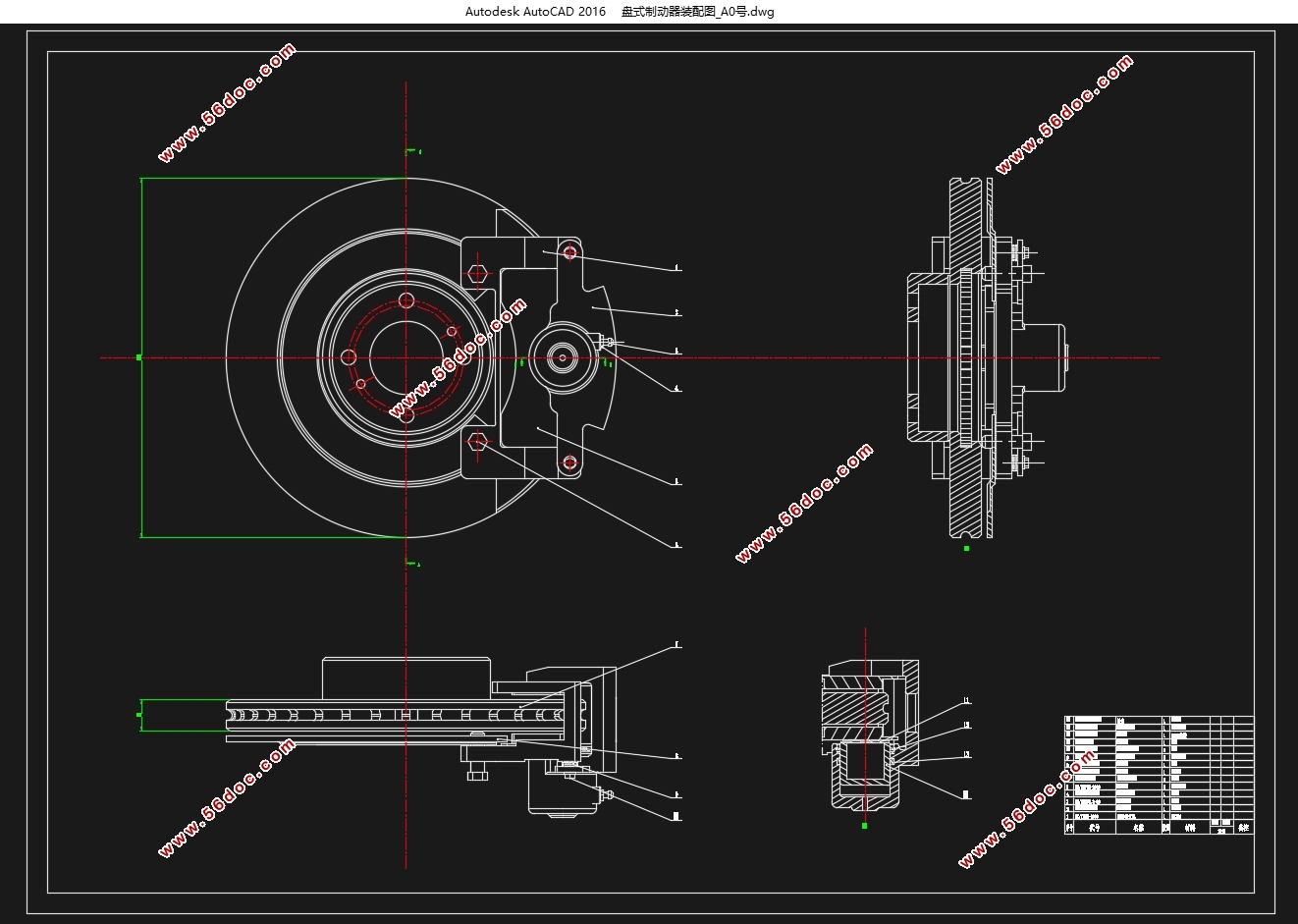Viewport: 1298px width, 924px height.
Task: Select the small piston detail section view
Action: pyautogui.click(x=870, y=734)
